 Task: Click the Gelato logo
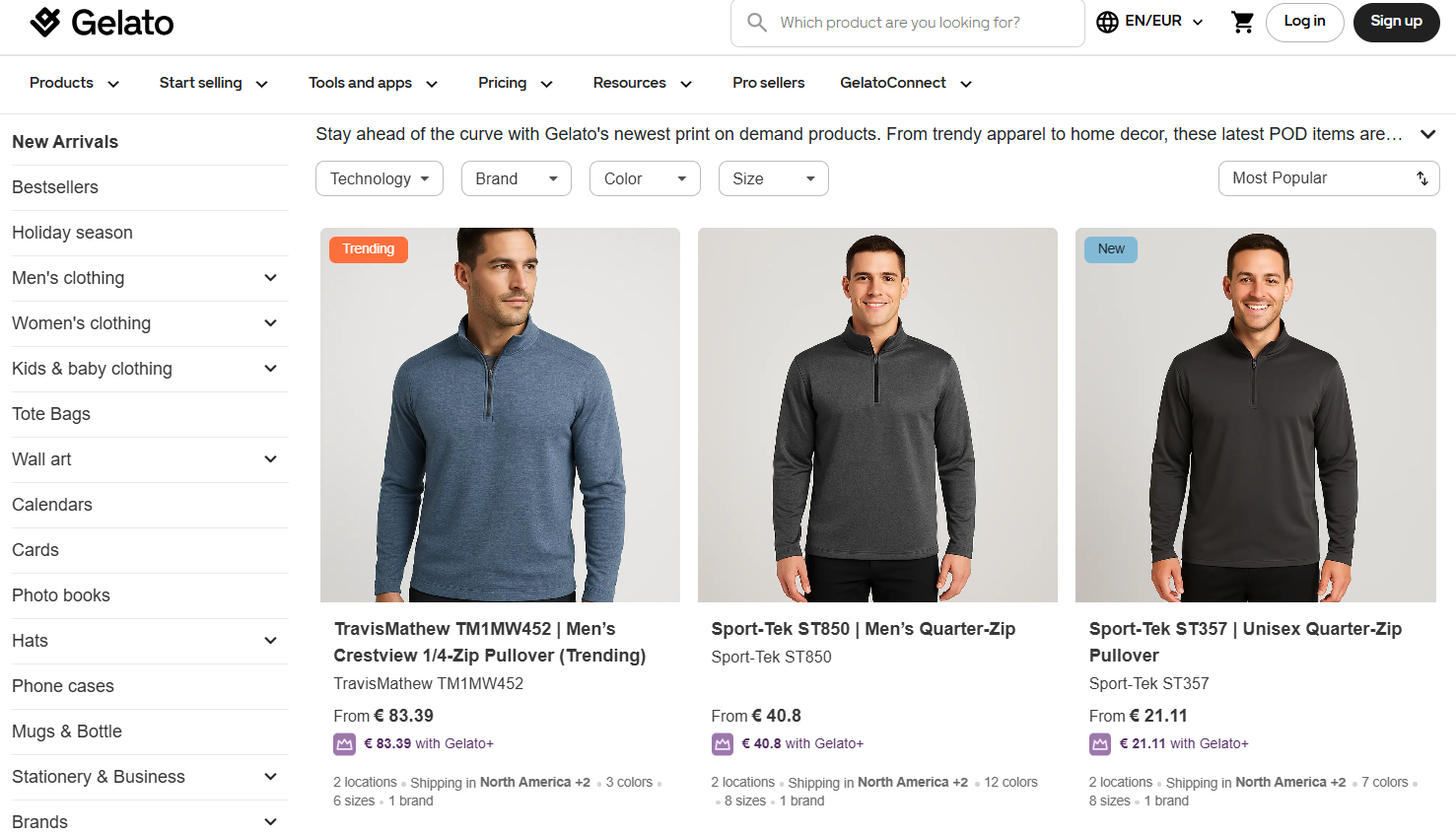click(102, 21)
